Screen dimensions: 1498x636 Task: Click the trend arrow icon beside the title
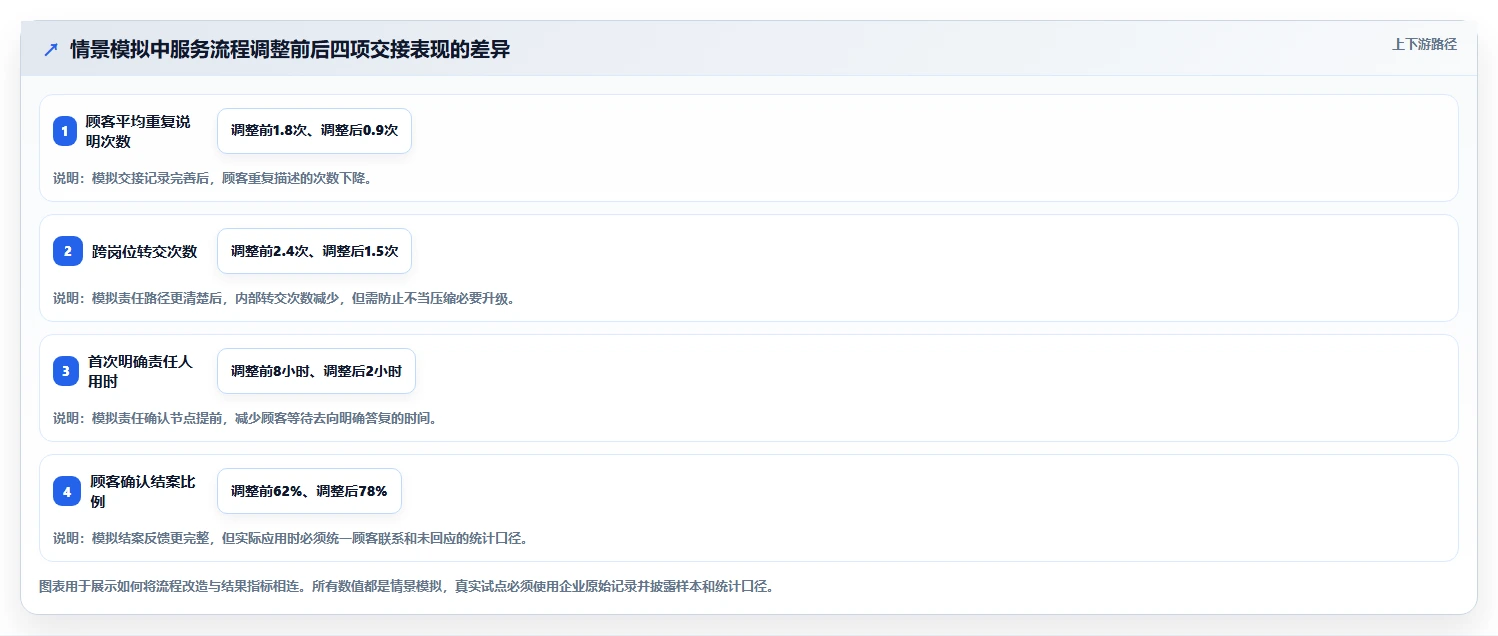(51, 50)
